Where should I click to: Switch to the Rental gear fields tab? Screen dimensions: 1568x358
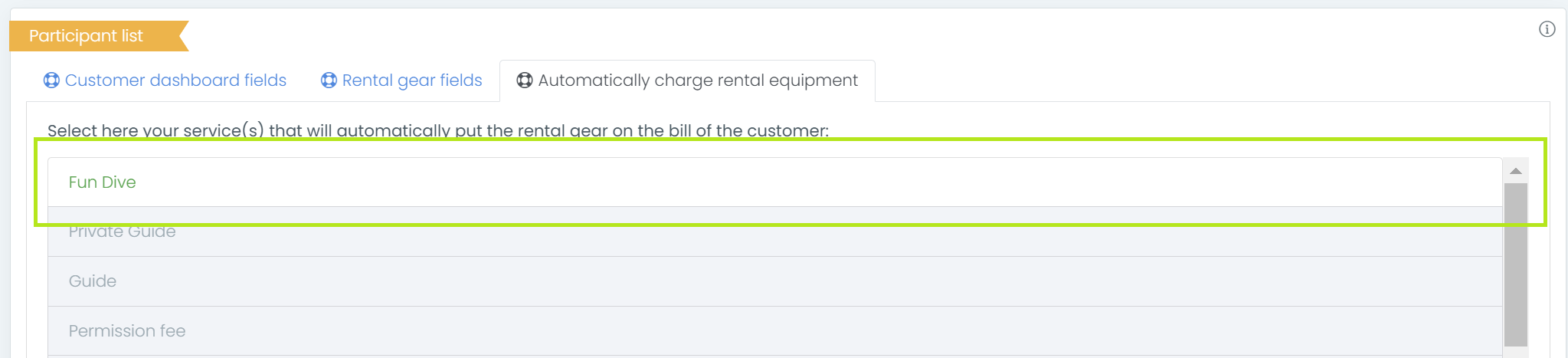[x=412, y=80]
